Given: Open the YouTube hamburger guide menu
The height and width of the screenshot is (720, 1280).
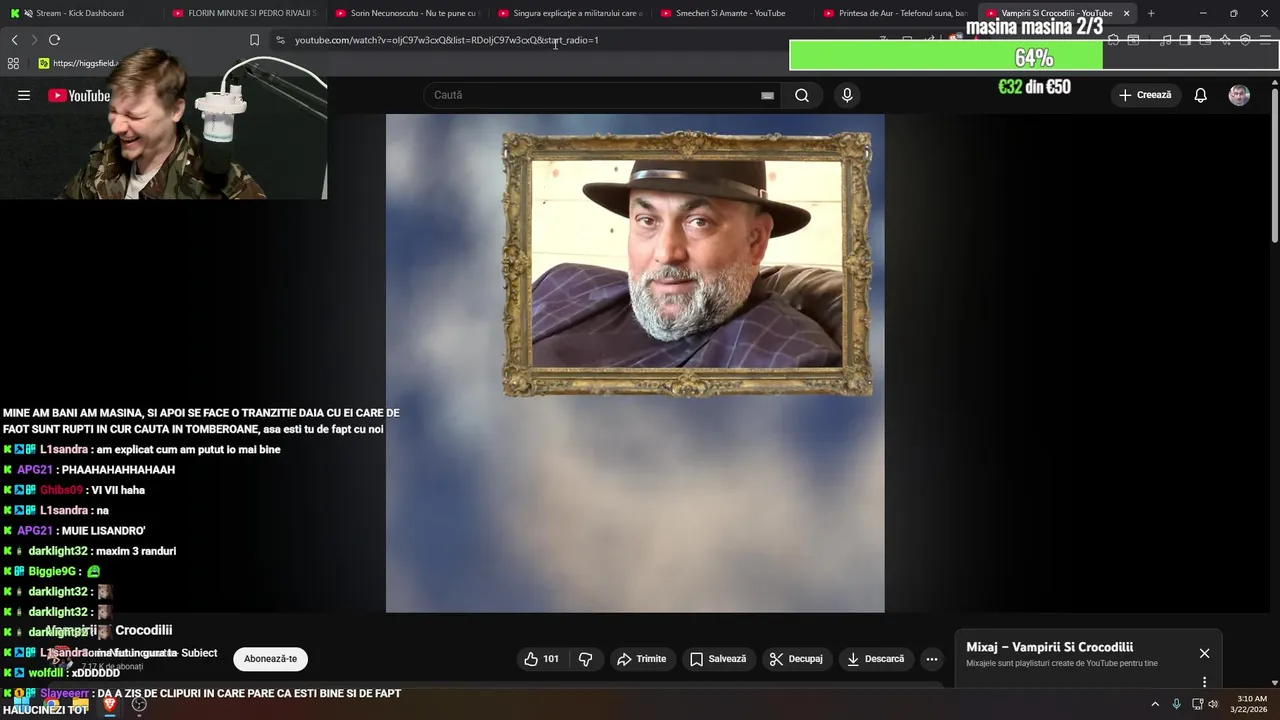Looking at the screenshot, I should pos(24,95).
